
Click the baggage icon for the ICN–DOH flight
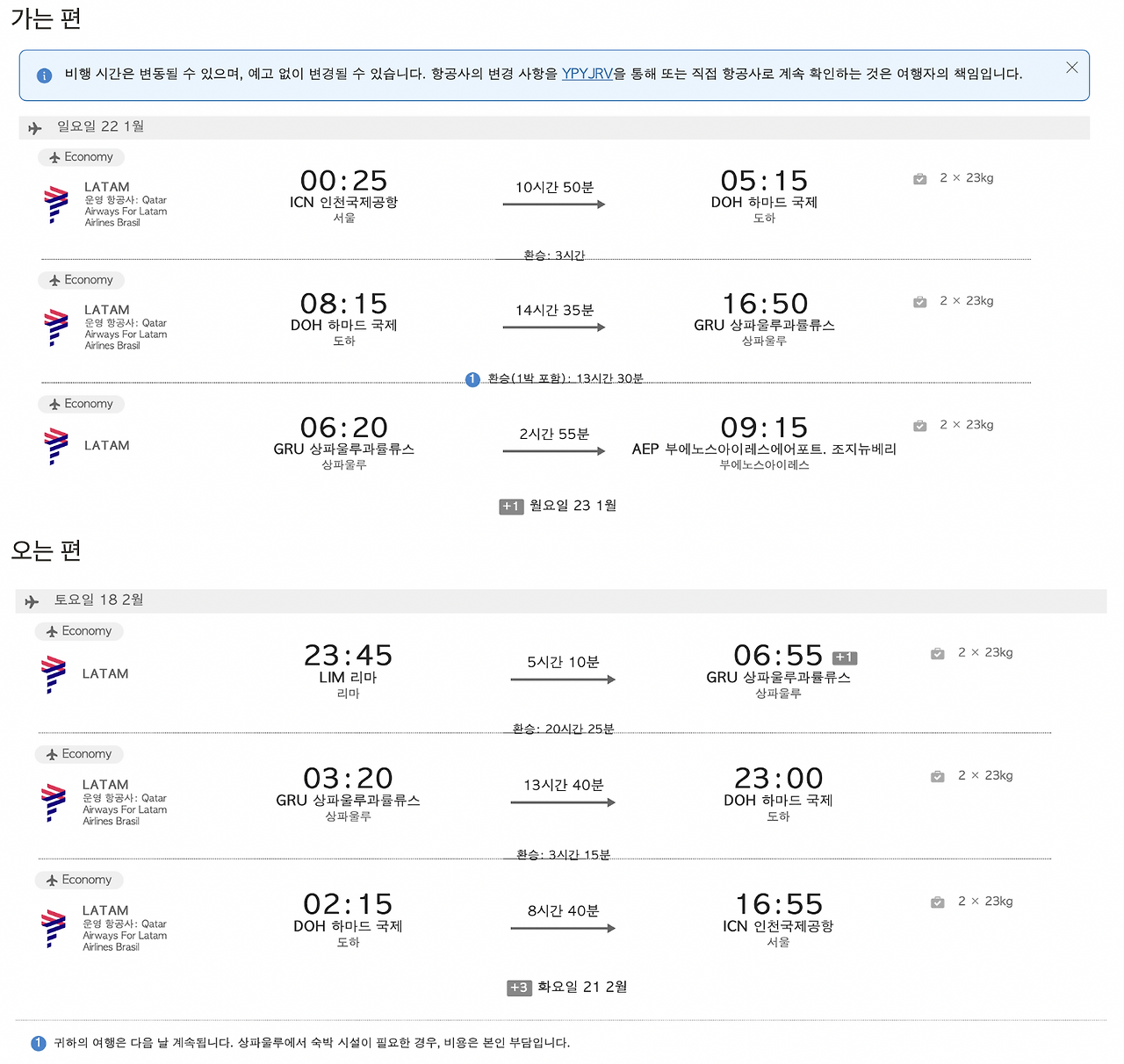click(919, 179)
